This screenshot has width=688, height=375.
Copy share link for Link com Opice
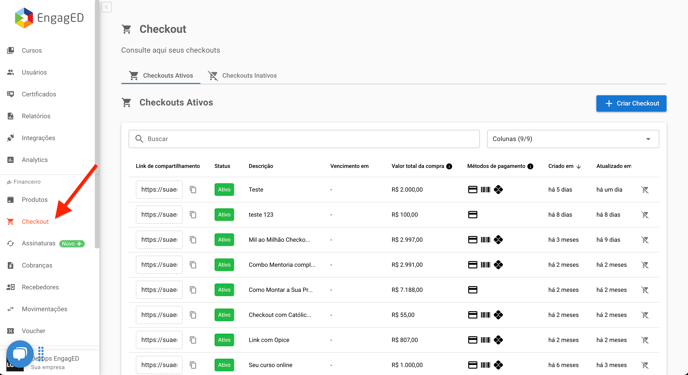click(193, 340)
